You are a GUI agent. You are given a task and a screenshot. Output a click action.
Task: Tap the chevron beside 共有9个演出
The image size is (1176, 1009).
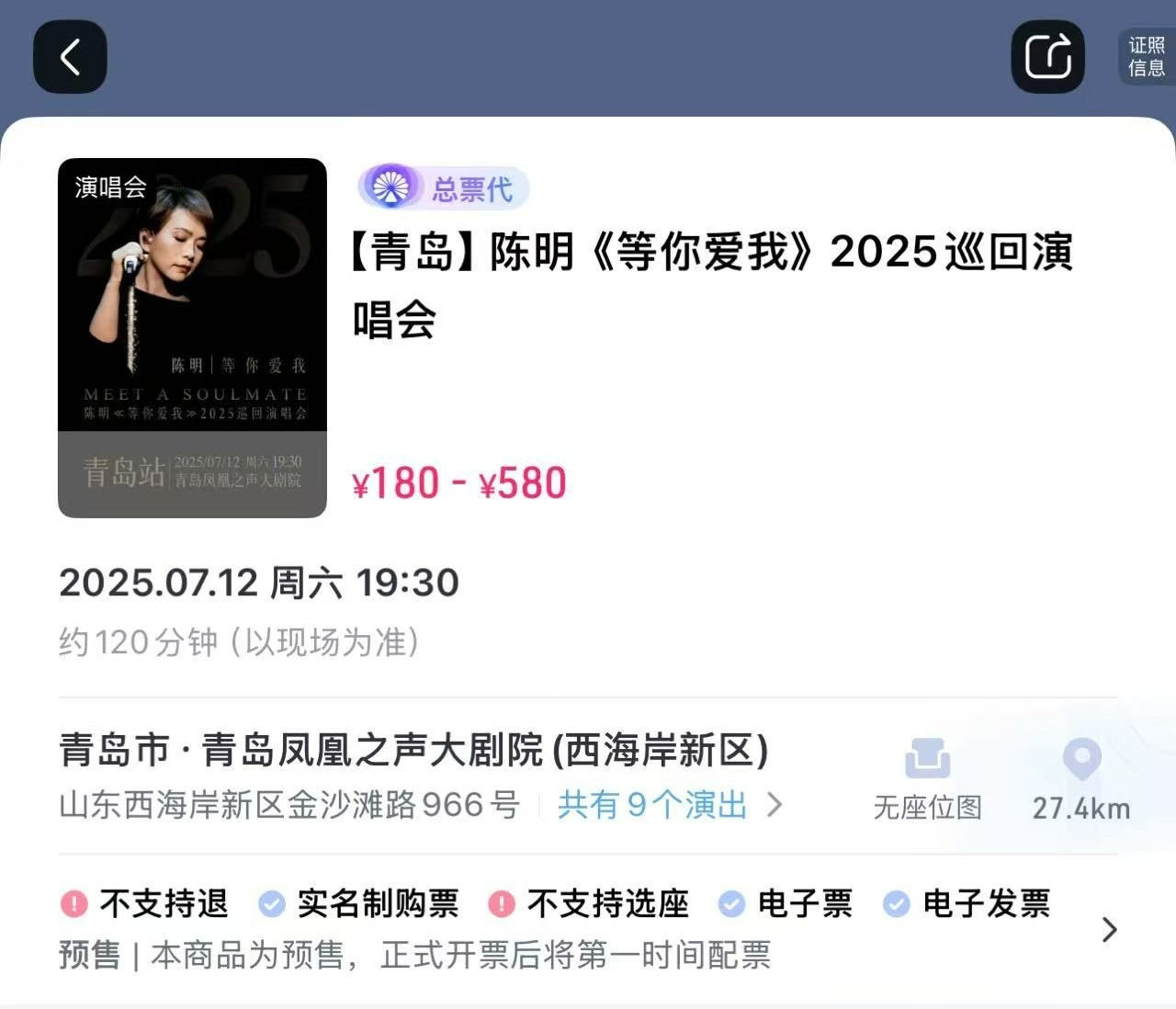[x=775, y=805]
